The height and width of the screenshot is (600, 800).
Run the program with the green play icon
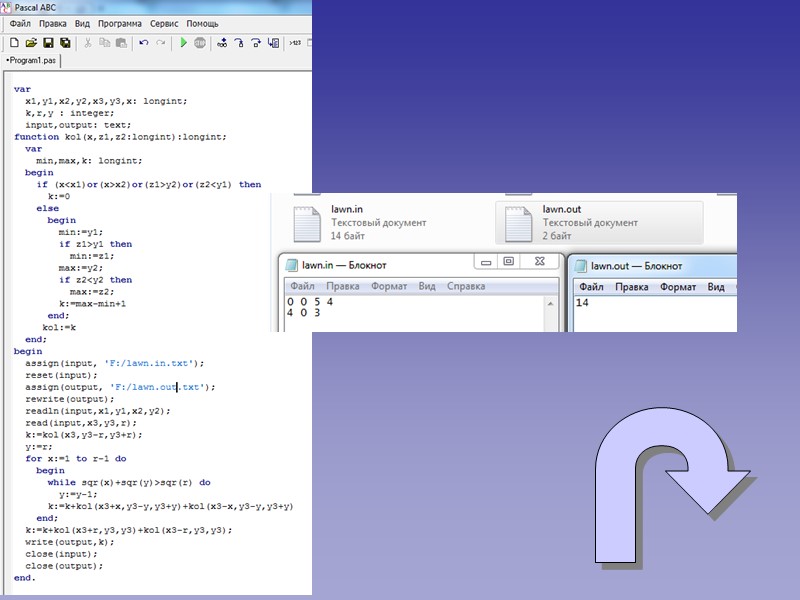pos(183,43)
